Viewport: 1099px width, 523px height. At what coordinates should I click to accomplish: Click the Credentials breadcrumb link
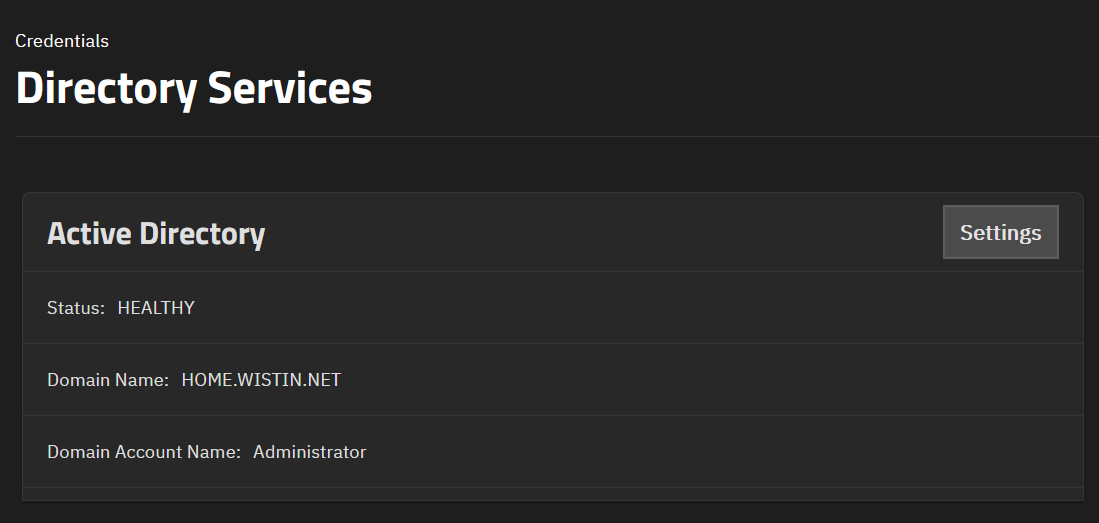coord(62,41)
